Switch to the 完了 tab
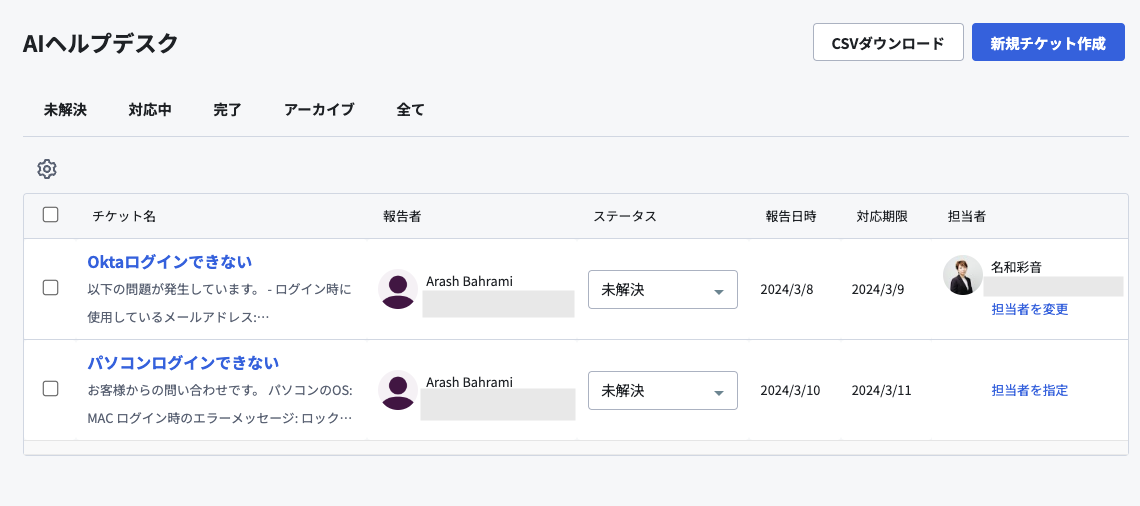This screenshot has width=1140, height=506. [x=227, y=110]
